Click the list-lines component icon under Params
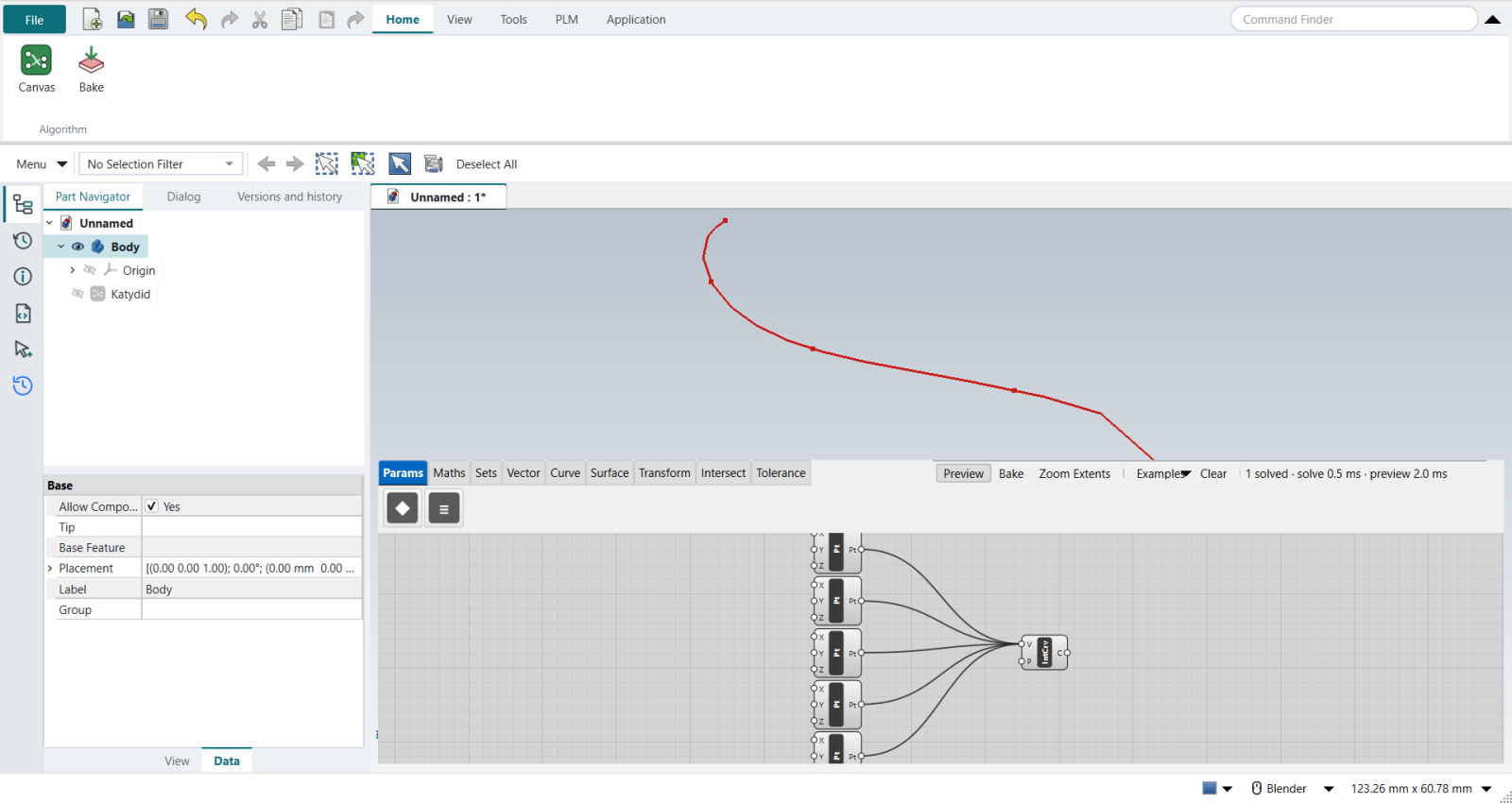This screenshot has width=1512, height=803. (444, 508)
